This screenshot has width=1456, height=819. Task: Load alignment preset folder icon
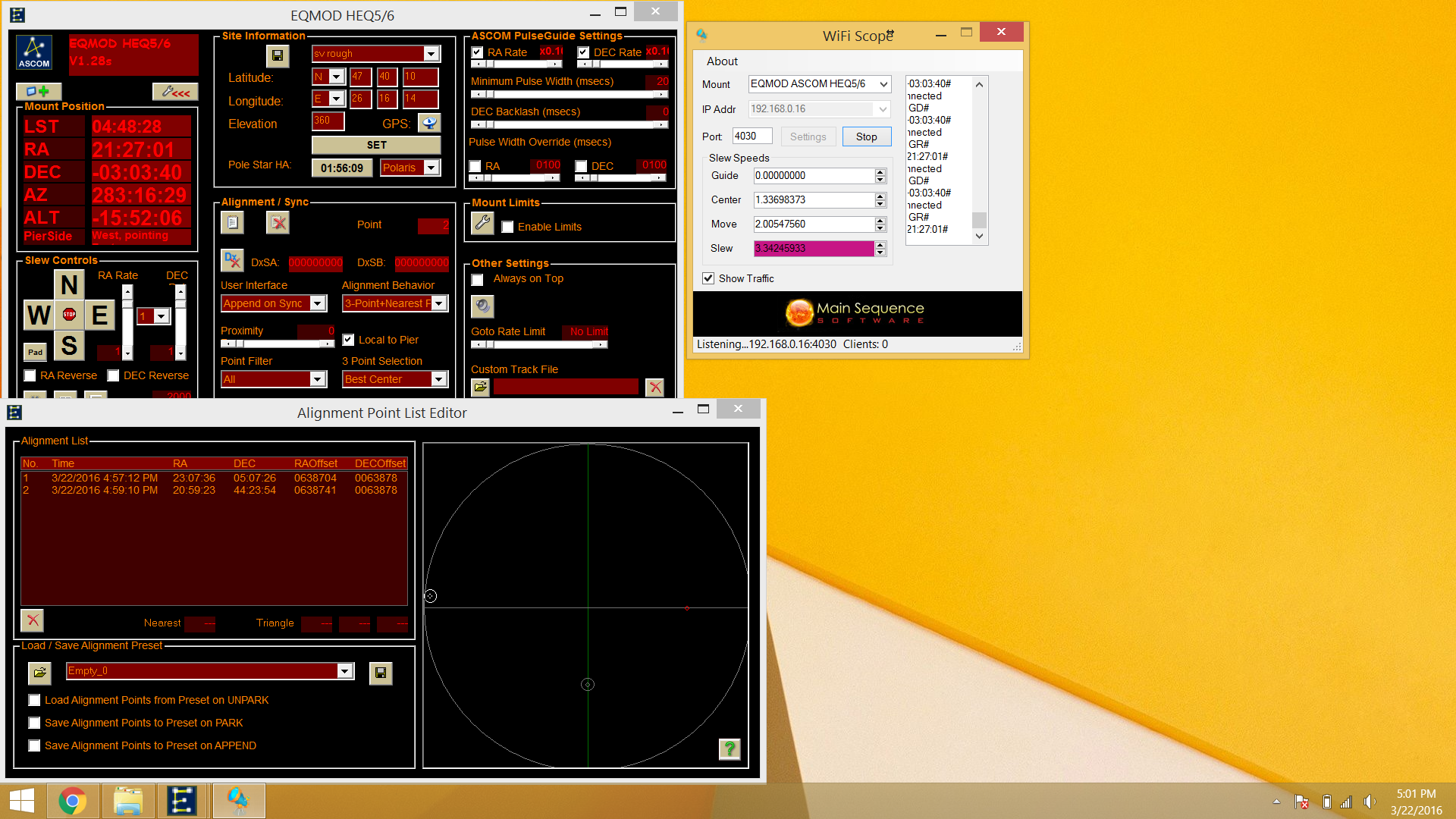[39, 673]
